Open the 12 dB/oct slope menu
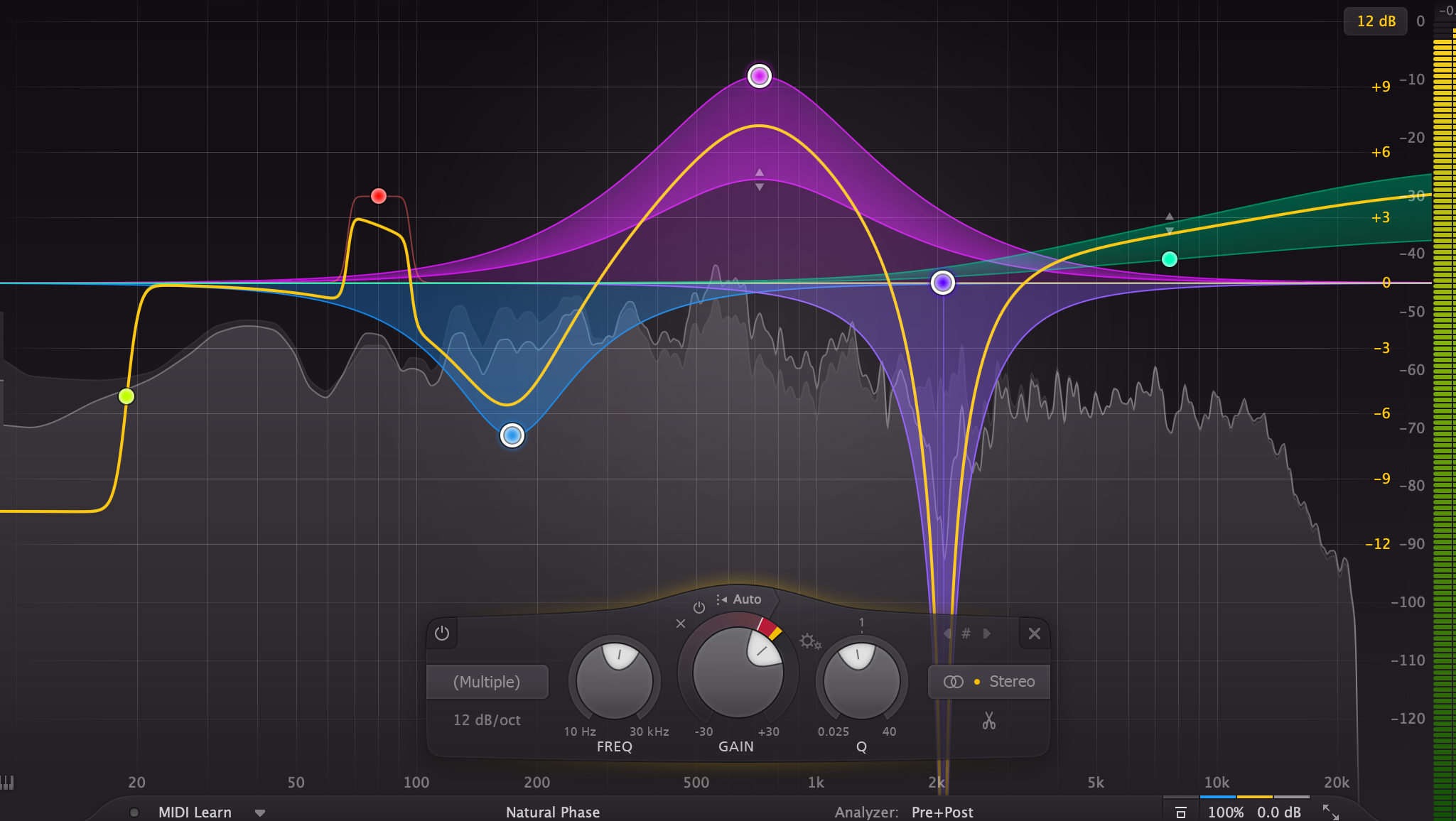This screenshot has width=1456, height=821. click(x=487, y=719)
